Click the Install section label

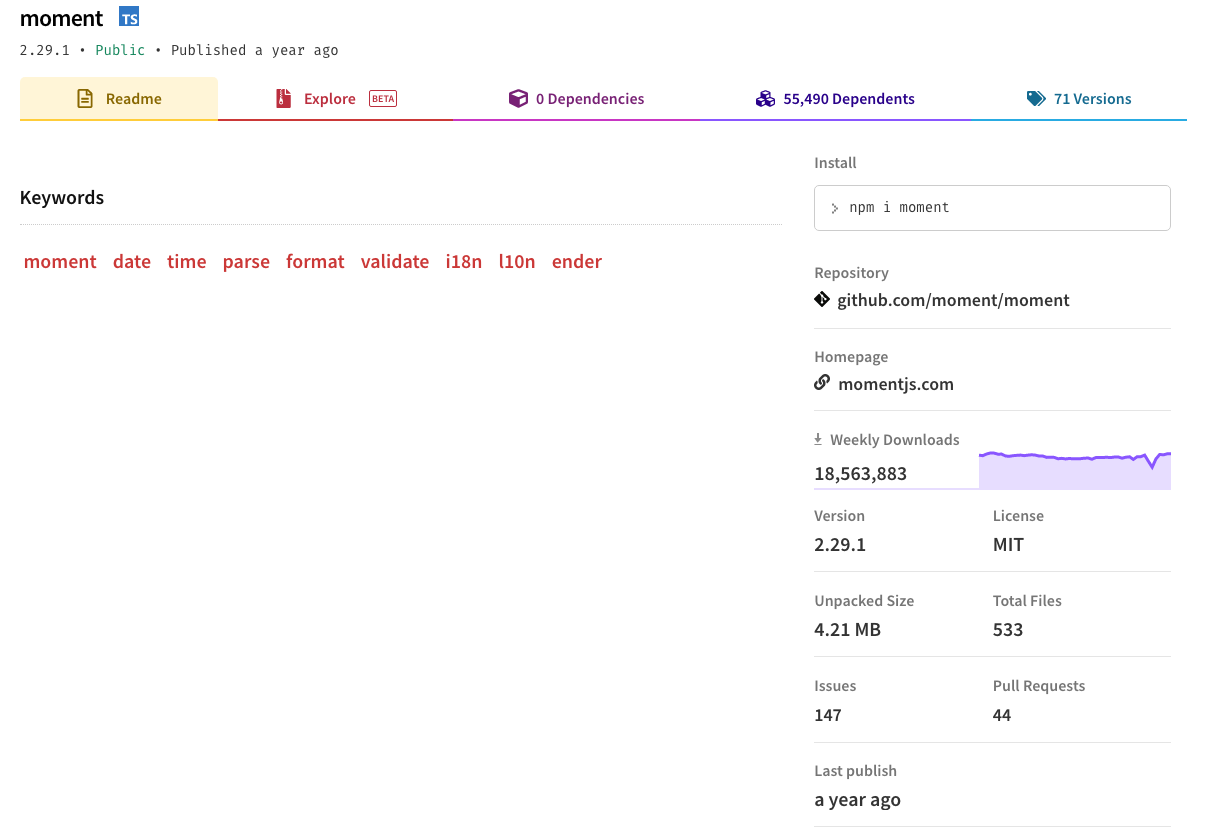(x=836, y=163)
